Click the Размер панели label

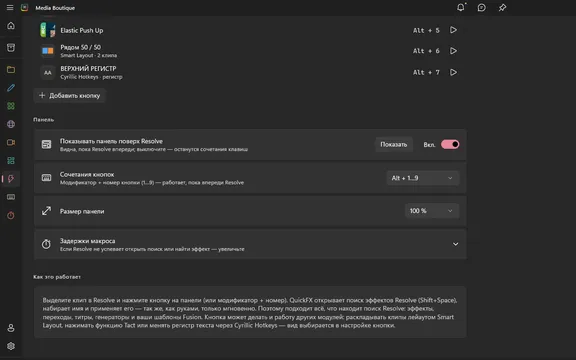(82, 211)
